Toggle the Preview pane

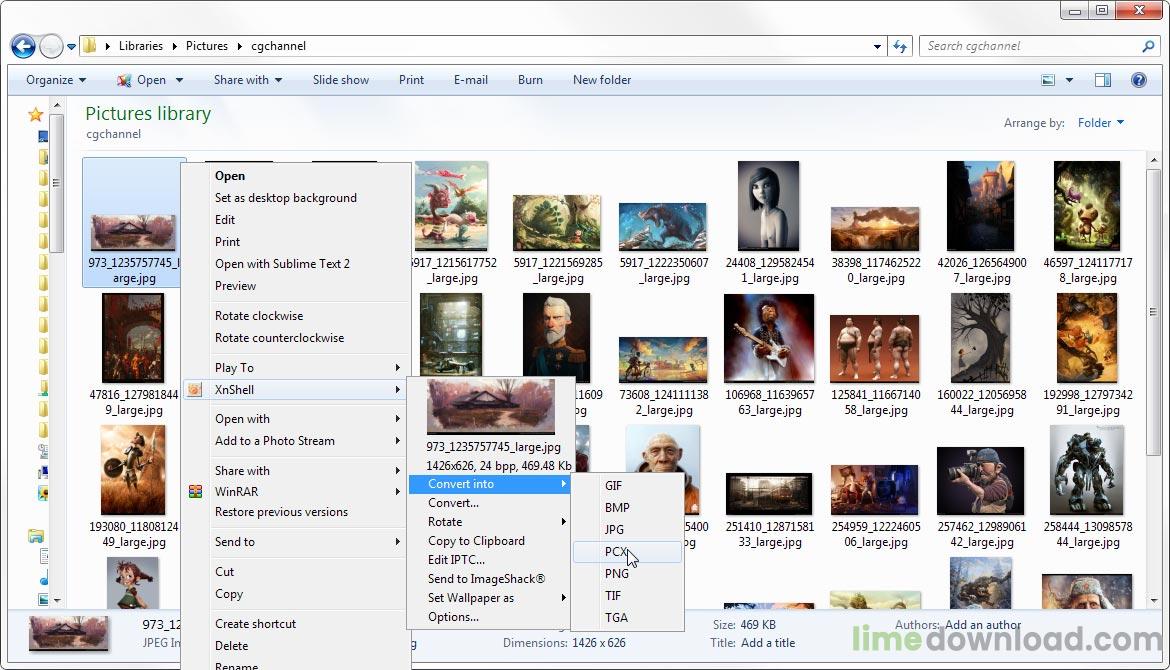click(1103, 80)
